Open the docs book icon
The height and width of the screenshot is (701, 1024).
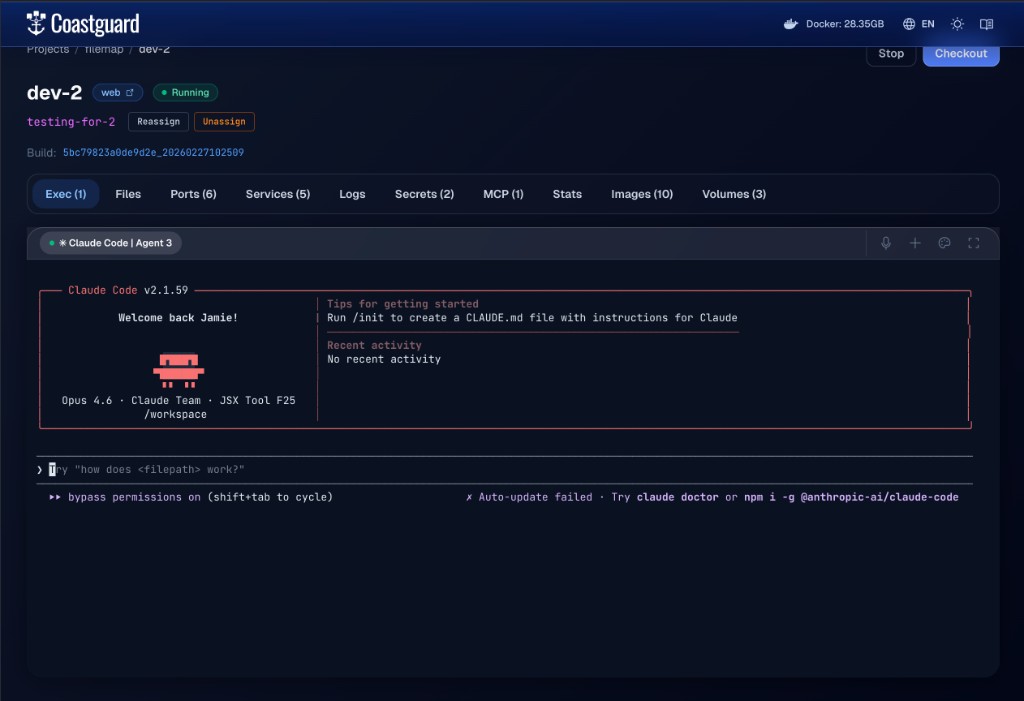click(986, 24)
